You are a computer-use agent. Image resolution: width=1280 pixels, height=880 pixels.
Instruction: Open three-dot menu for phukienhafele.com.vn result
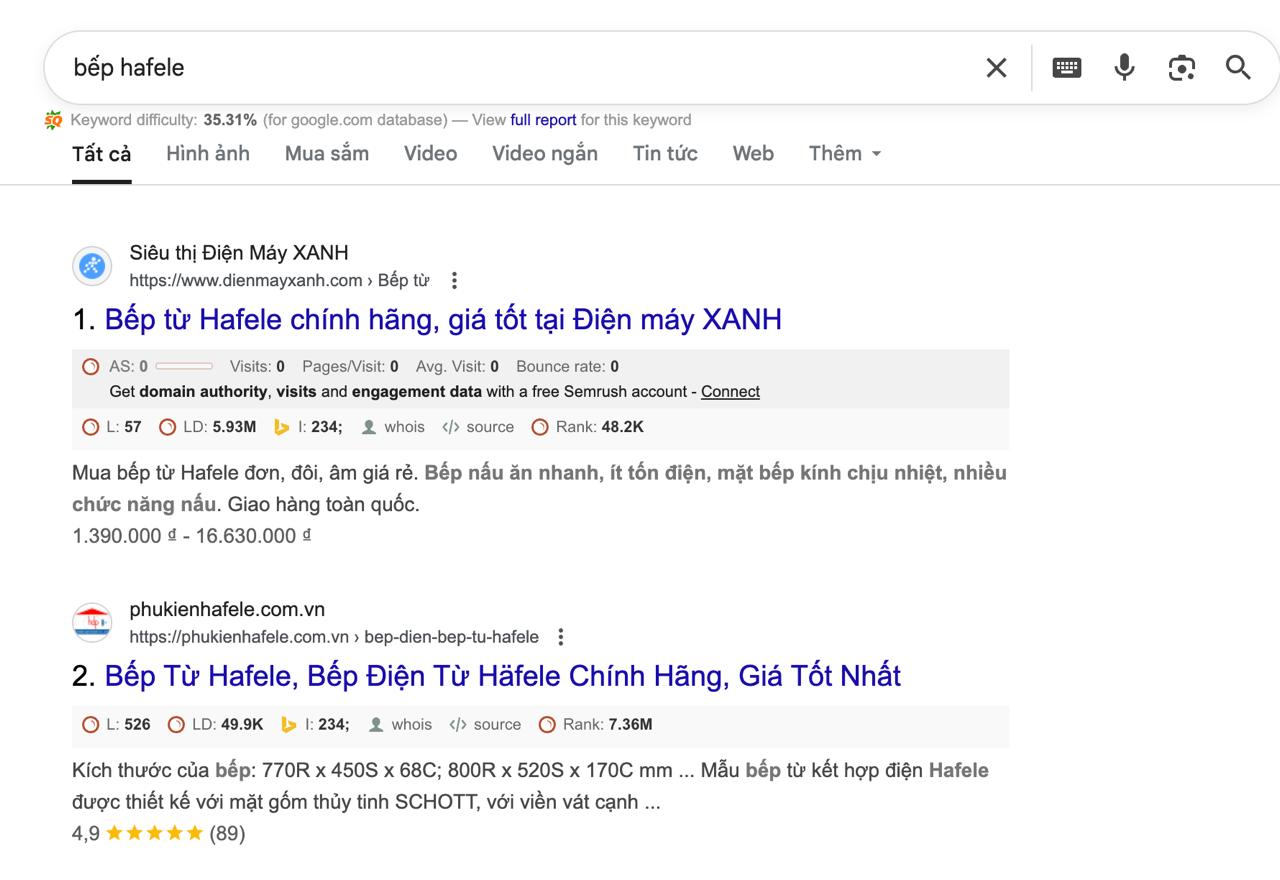click(561, 637)
